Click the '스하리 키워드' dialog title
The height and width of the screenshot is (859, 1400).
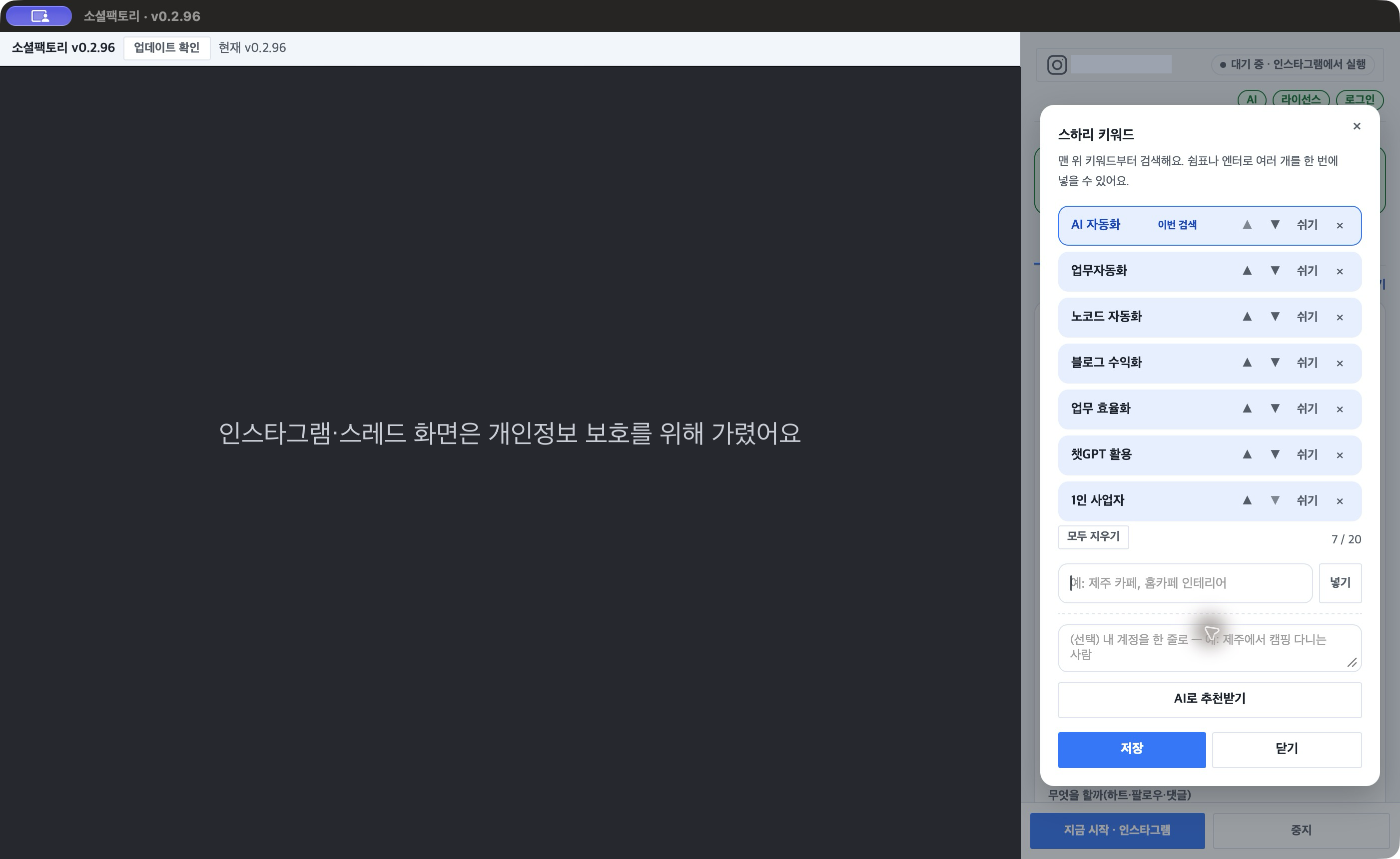tap(1095, 135)
